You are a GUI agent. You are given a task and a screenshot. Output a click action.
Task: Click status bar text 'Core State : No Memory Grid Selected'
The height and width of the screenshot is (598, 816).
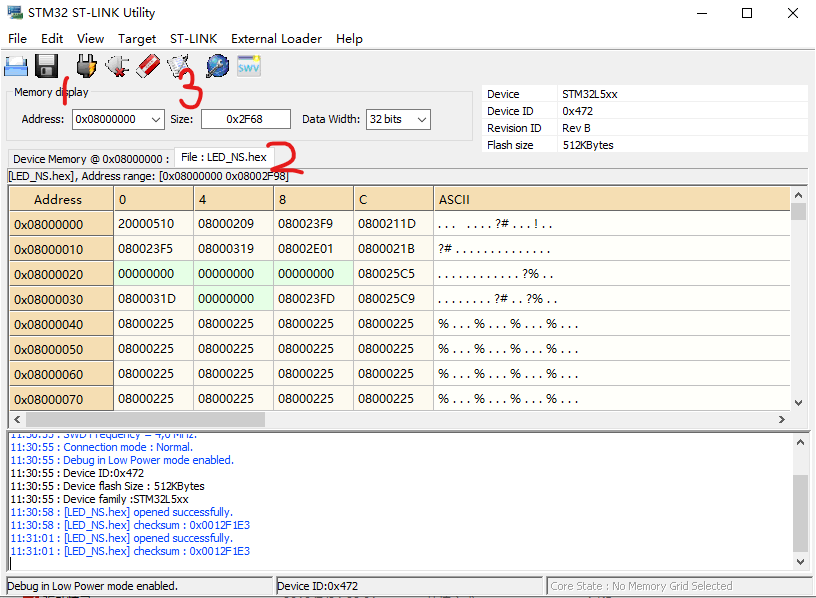click(641, 586)
